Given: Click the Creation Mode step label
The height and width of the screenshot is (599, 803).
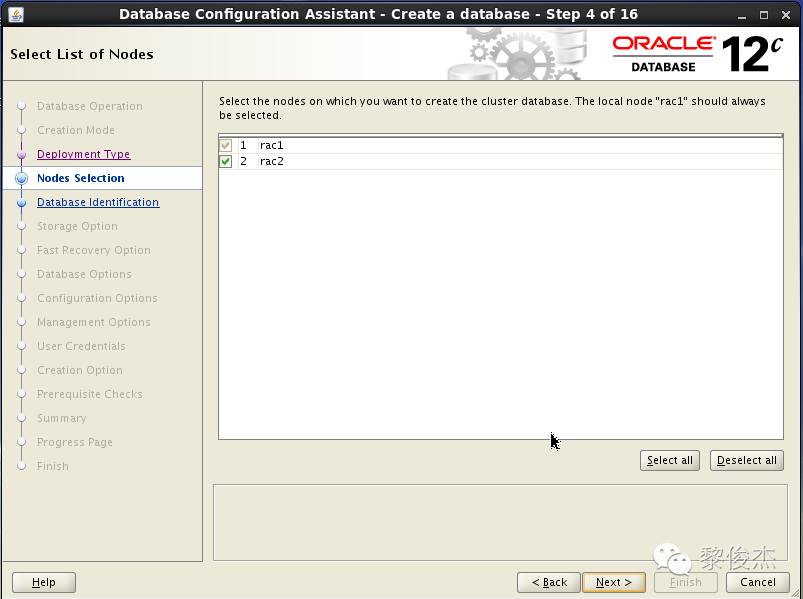Looking at the screenshot, I should pyautogui.click(x=76, y=130).
